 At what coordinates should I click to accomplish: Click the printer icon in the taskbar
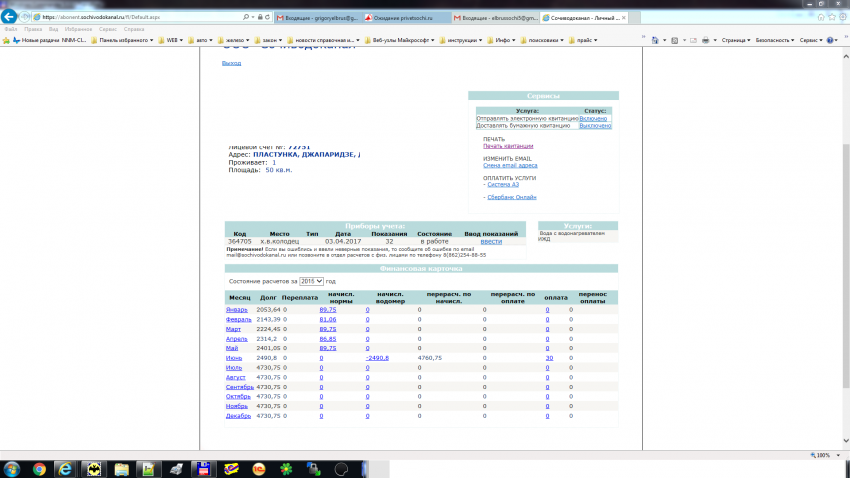pos(176,468)
